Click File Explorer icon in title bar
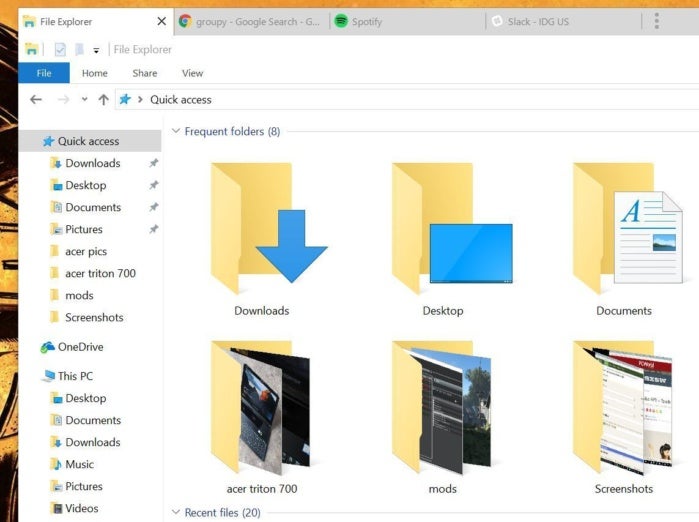The image size is (699, 522). coord(32,49)
